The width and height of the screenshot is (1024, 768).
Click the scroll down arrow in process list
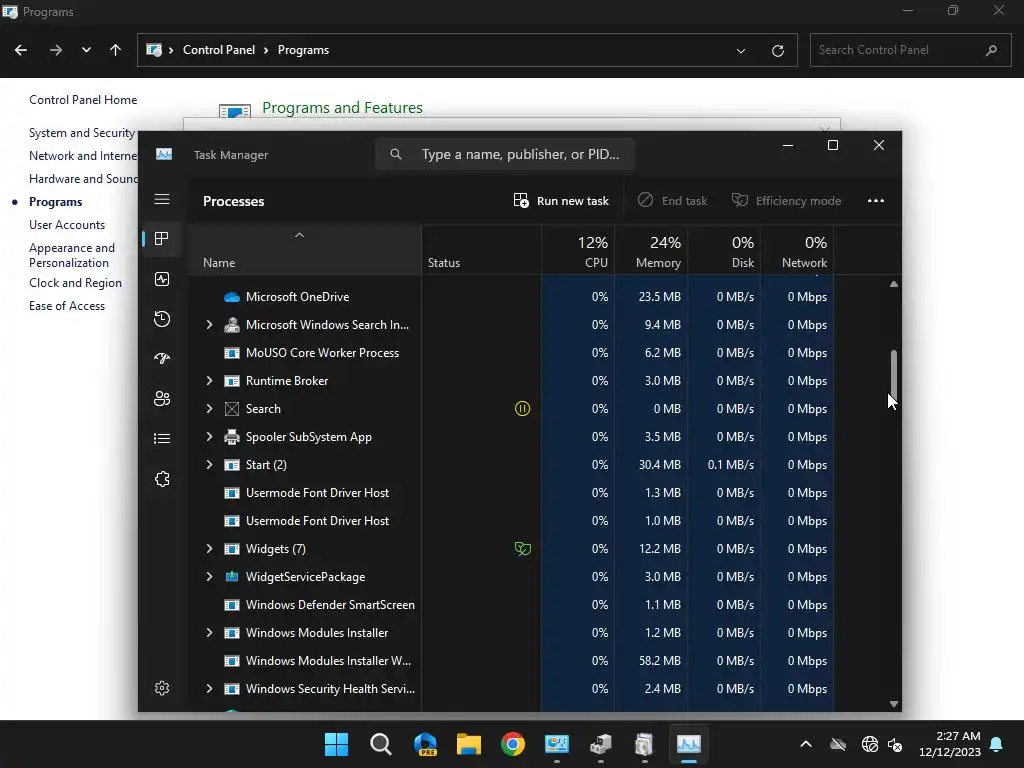point(893,704)
